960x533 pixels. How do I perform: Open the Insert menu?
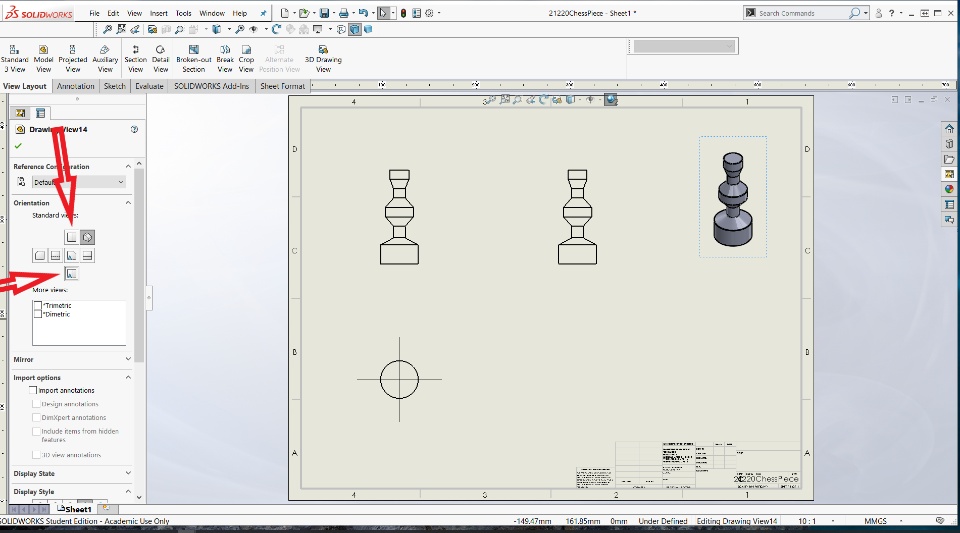[x=159, y=13]
